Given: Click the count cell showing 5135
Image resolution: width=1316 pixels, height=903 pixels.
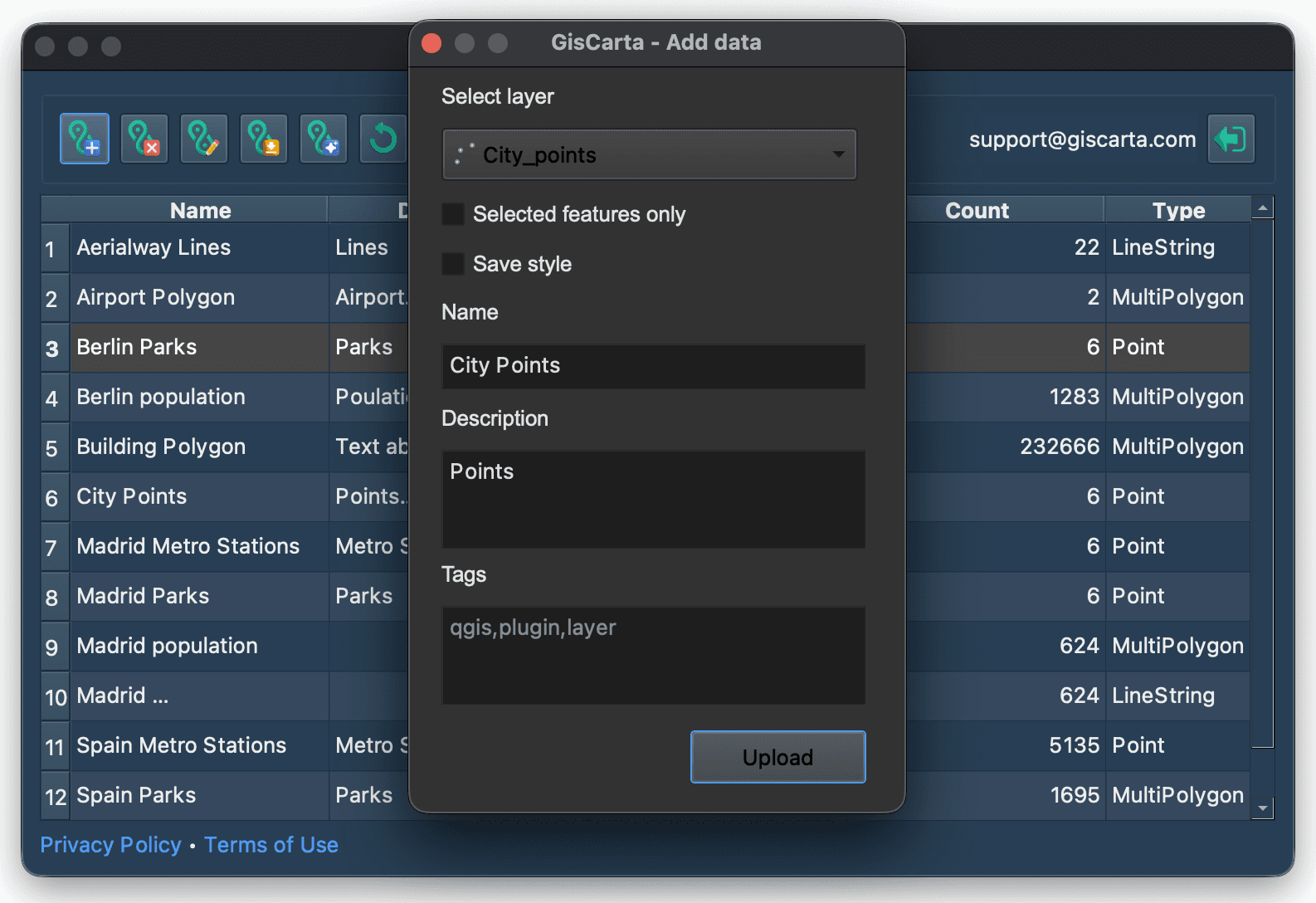Looking at the screenshot, I should [1075, 745].
